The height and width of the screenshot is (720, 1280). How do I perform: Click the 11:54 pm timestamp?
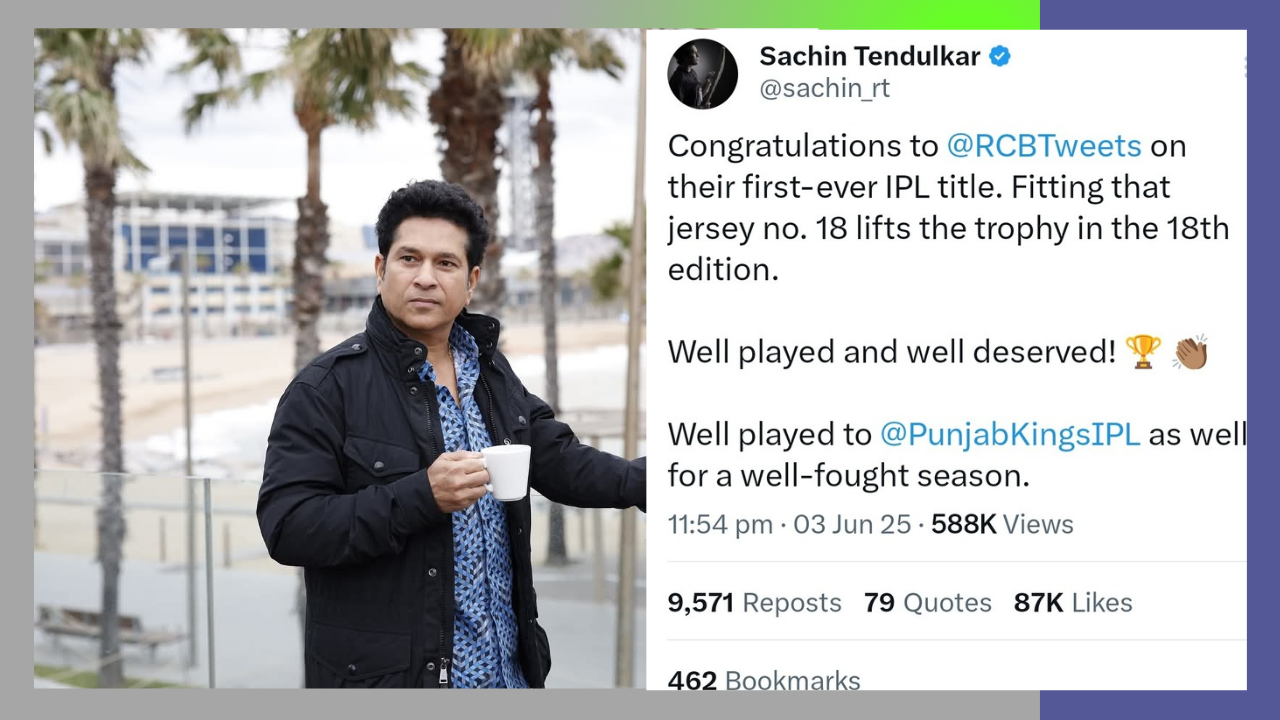(x=721, y=524)
